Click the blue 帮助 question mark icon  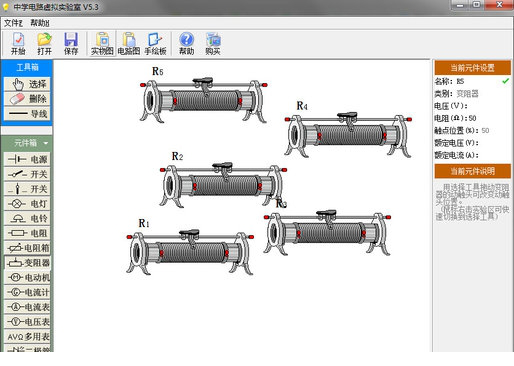click(187, 44)
